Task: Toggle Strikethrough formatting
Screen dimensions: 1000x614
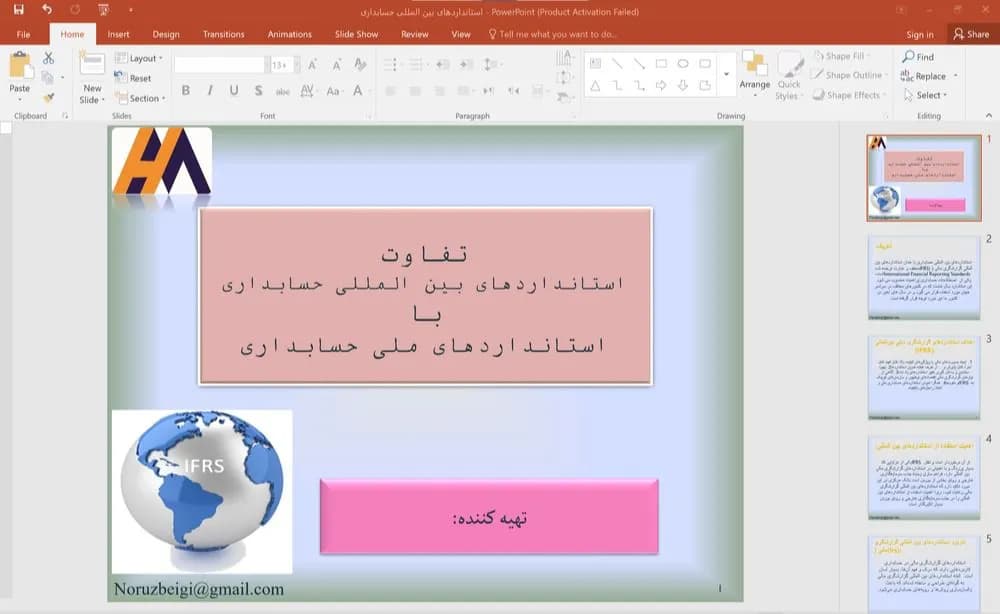Action: (x=283, y=91)
